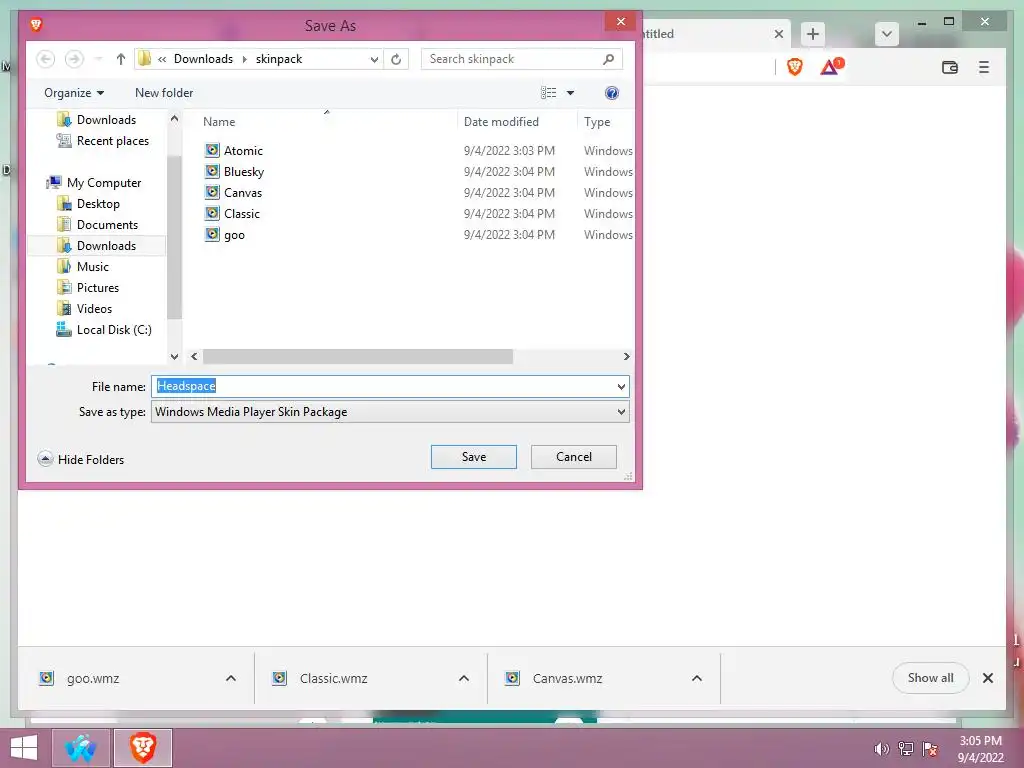
Task: Click the Bluesky file icon
Action: click(212, 171)
